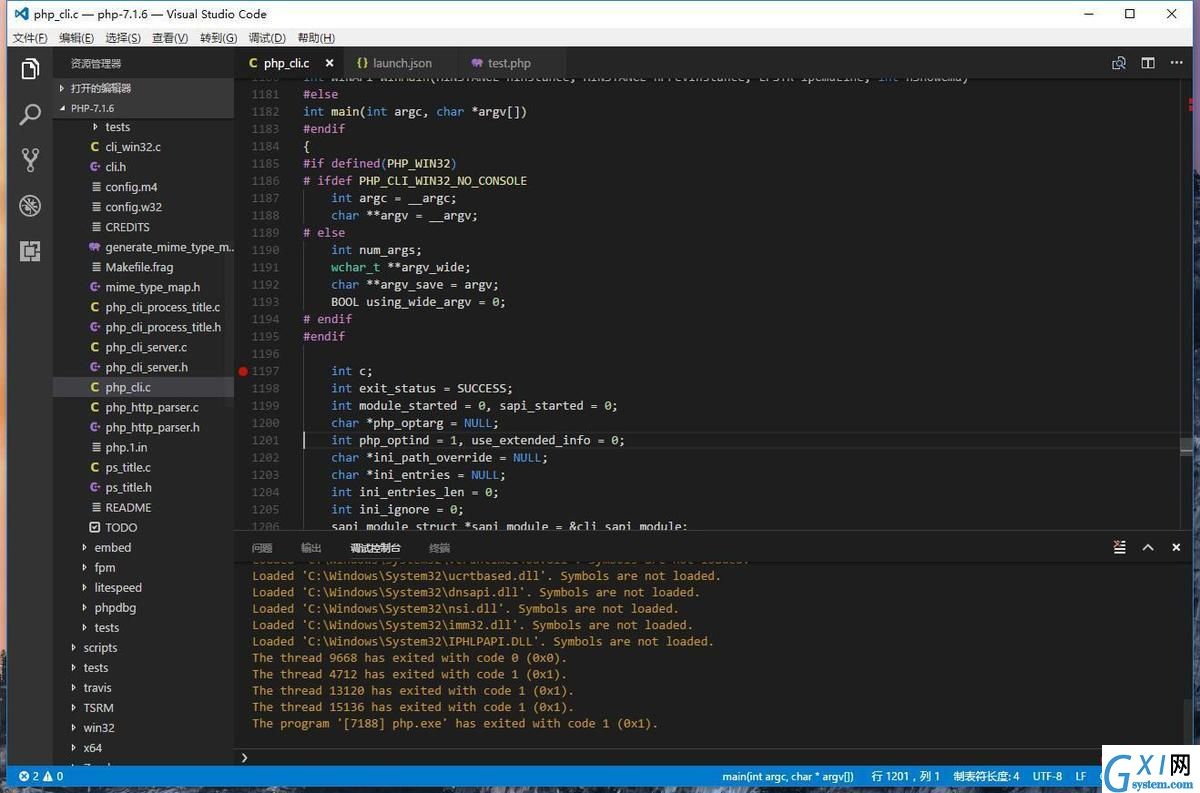Open the editor's more actions ellipsis

click(1177, 63)
